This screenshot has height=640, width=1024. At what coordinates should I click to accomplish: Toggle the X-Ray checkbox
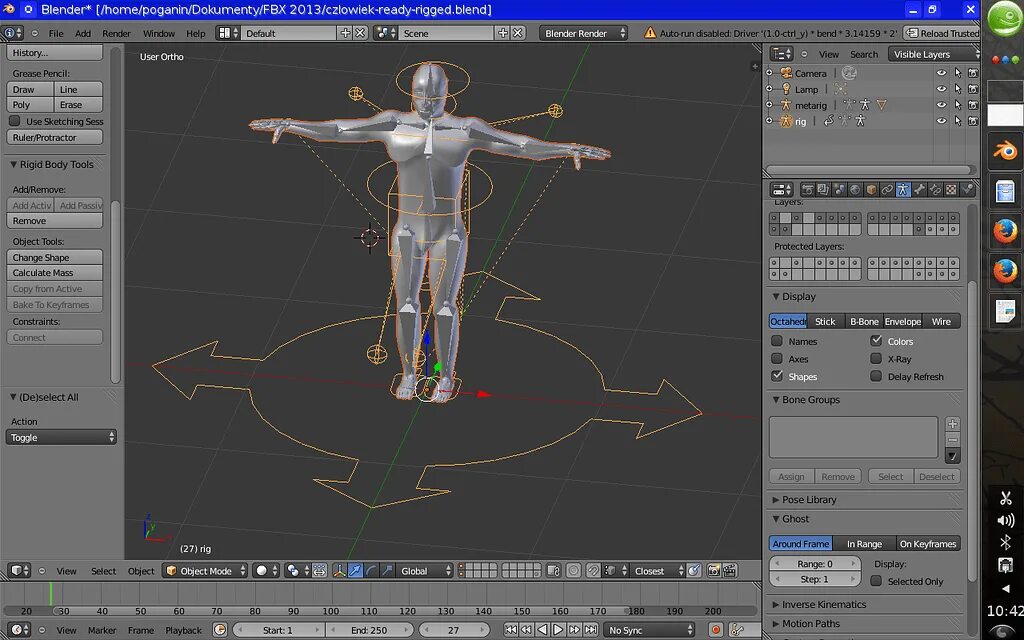(876, 359)
